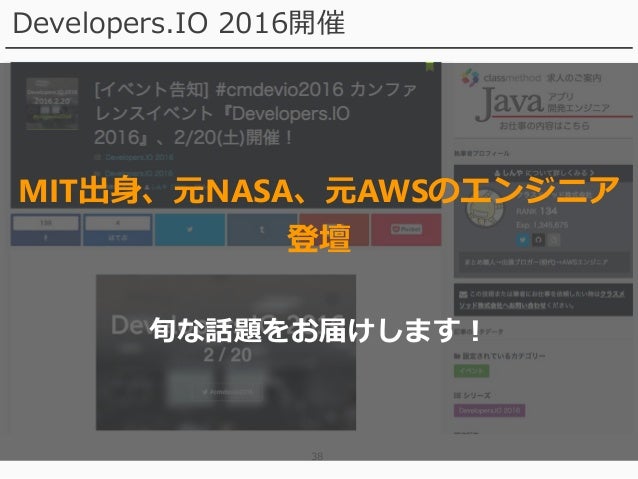Click the grey icon beside the GitHub icon
This screenshot has height=479, width=638.
pos(553,240)
